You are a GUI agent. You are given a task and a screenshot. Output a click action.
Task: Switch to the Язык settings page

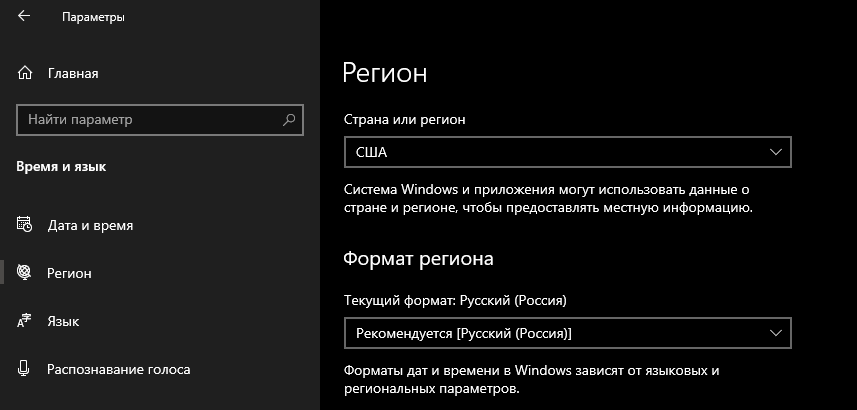pos(63,321)
